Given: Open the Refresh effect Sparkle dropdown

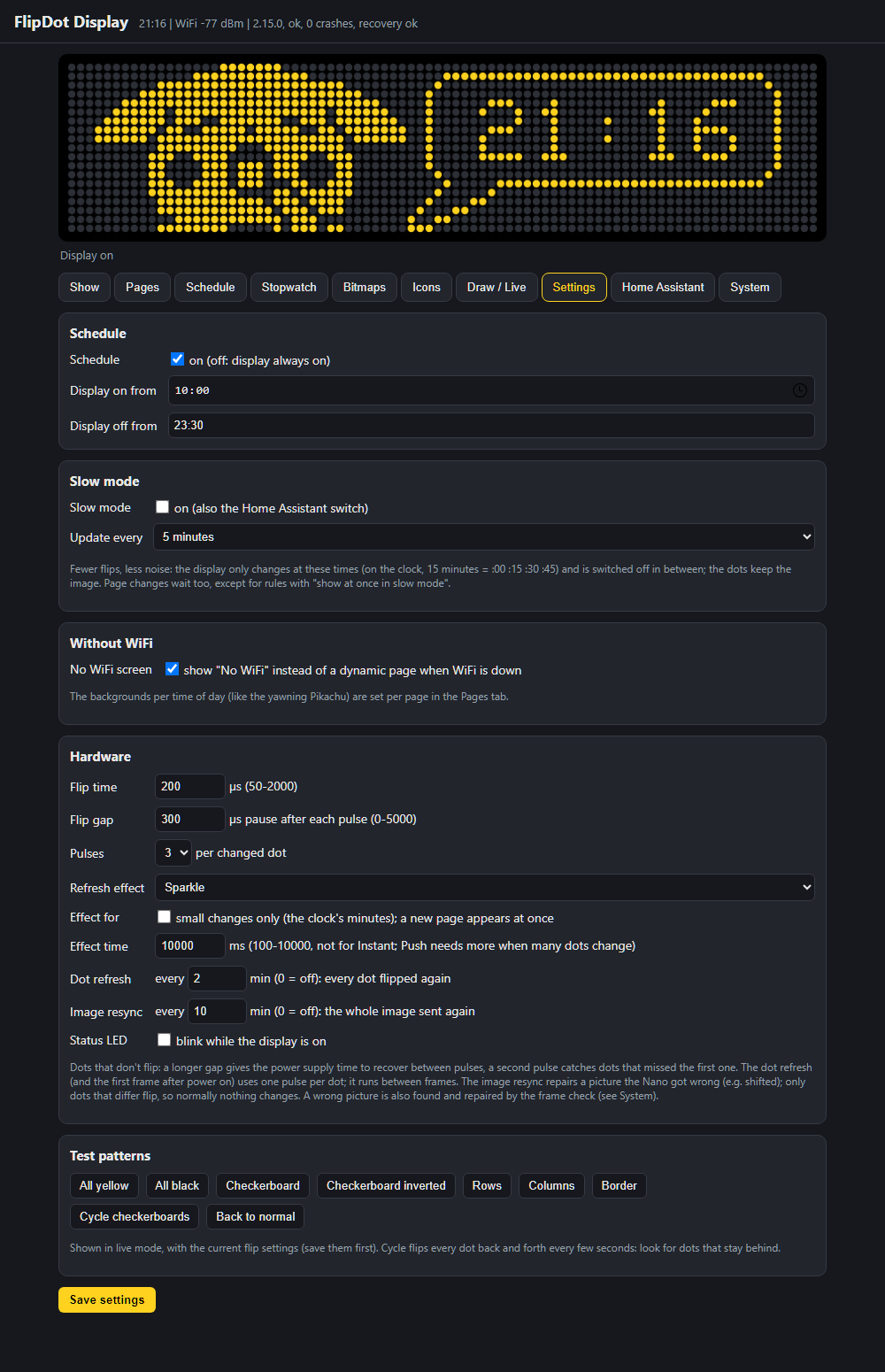Looking at the screenshot, I should click(484, 887).
